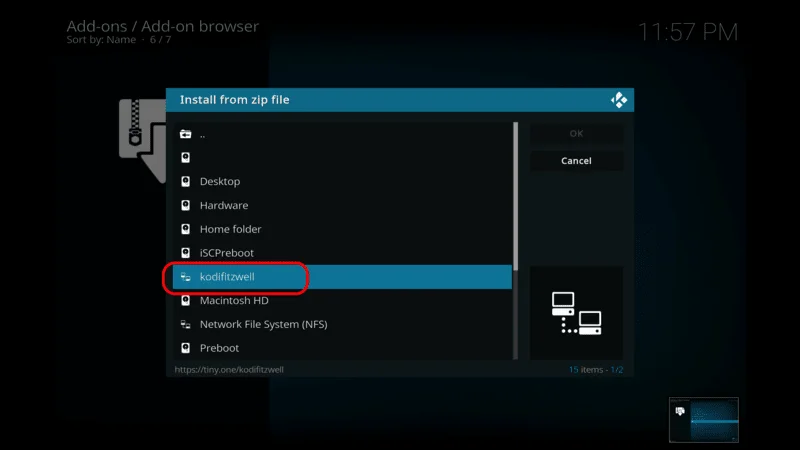Image resolution: width=800 pixels, height=450 pixels.
Task: Click the network icon beside kodifitzwell
Action: coord(186,277)
